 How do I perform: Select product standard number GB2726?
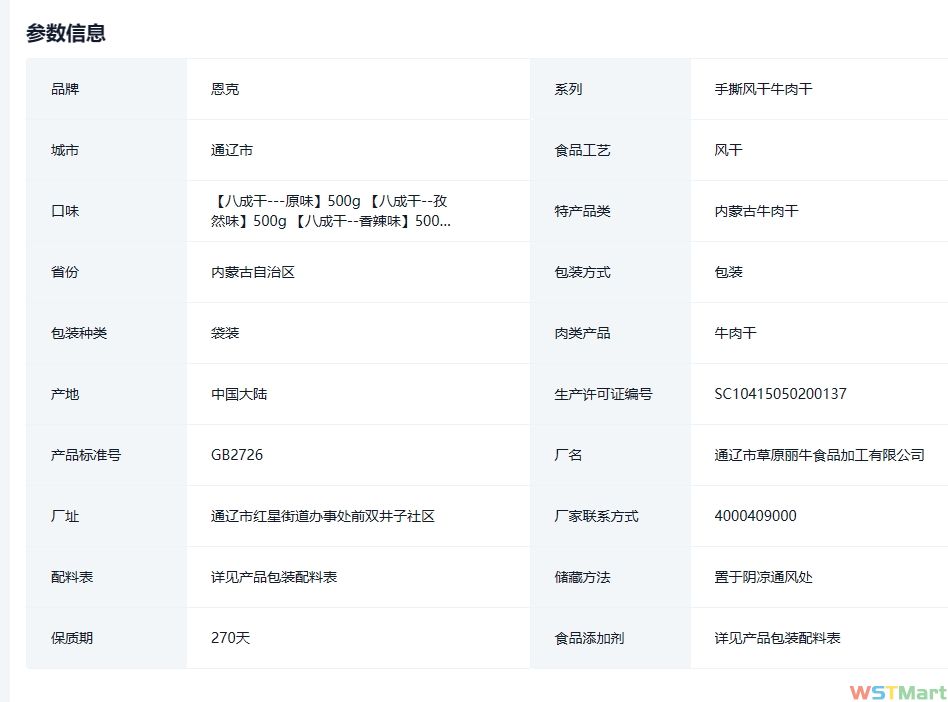click(237, 455)
